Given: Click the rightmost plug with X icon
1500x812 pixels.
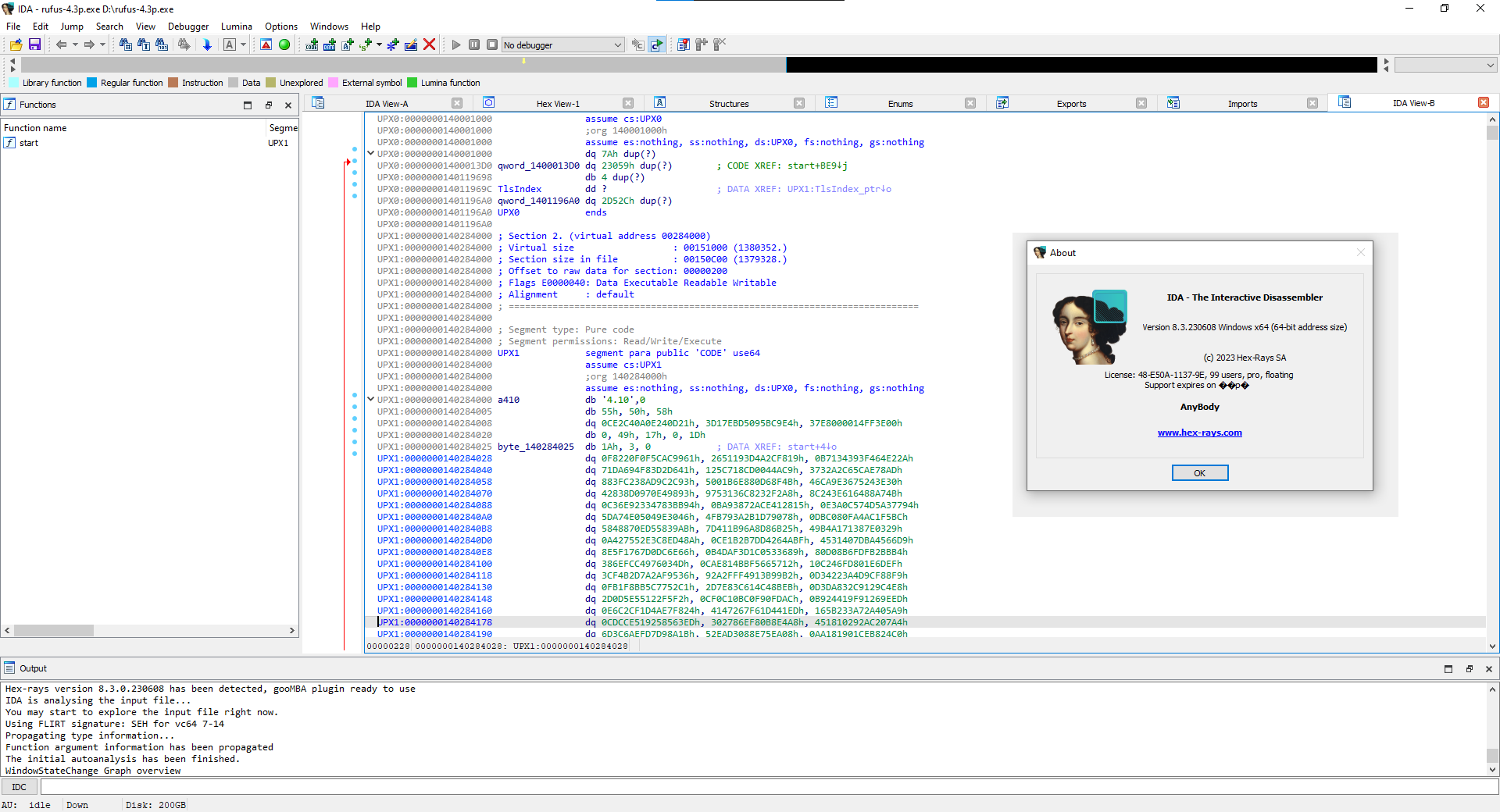Looking at the screenshot, I should pos(720,45).
